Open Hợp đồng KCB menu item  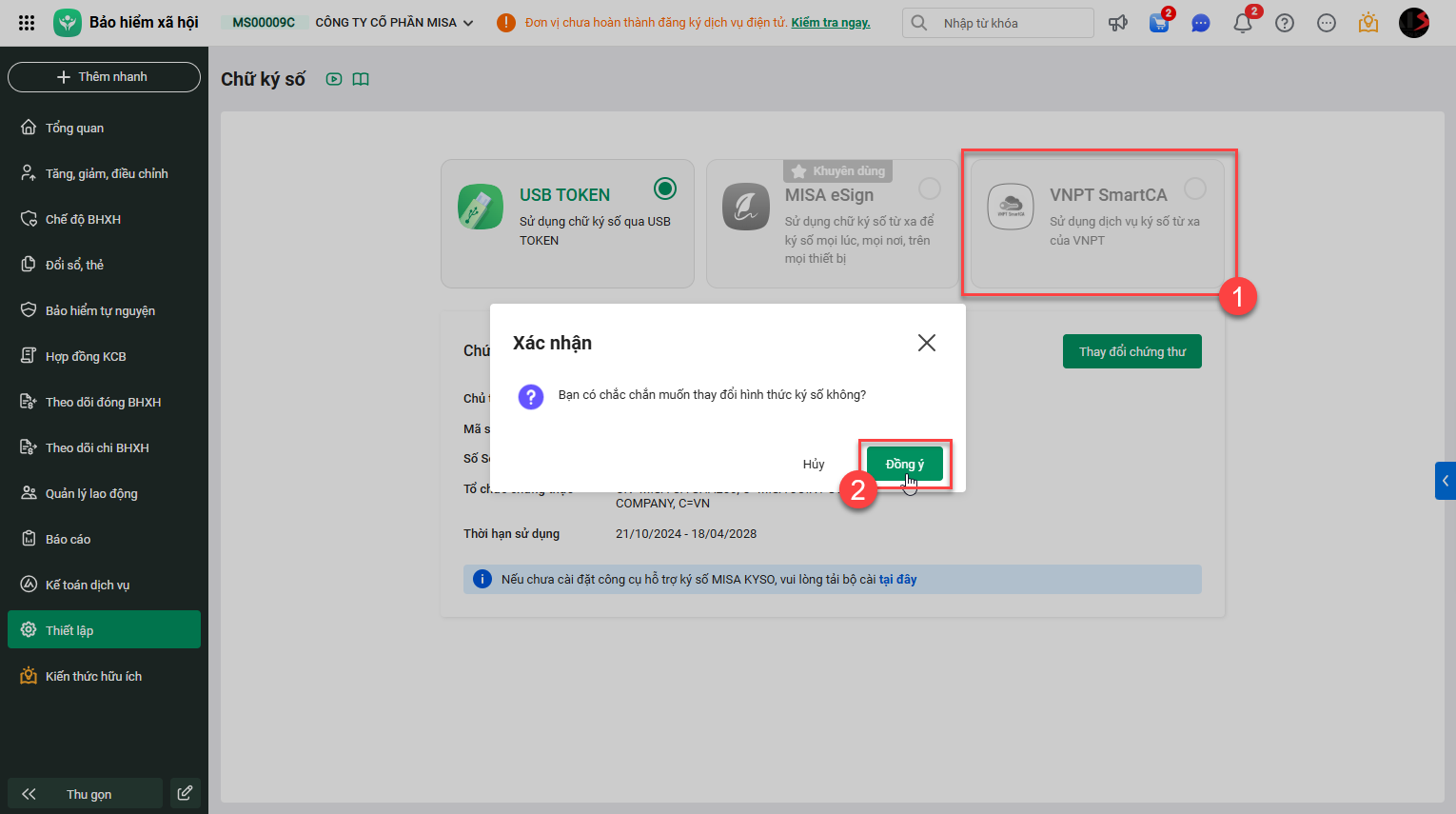pyautogui.click(x=105, y=356)
